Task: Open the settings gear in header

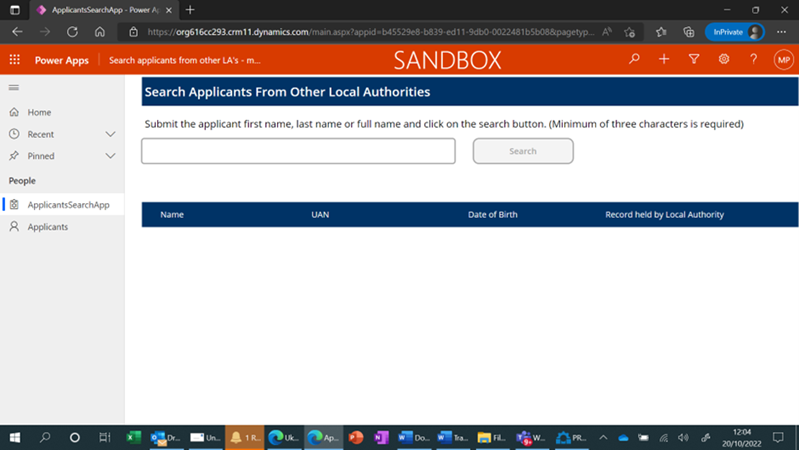Action: tap(724, 60)
